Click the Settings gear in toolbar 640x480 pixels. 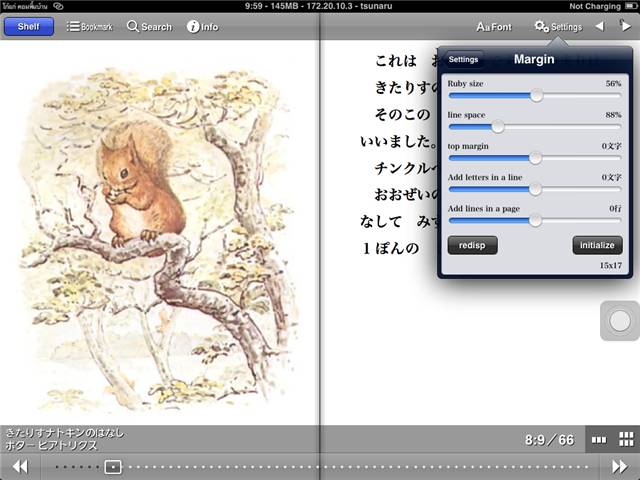[558, 27]
